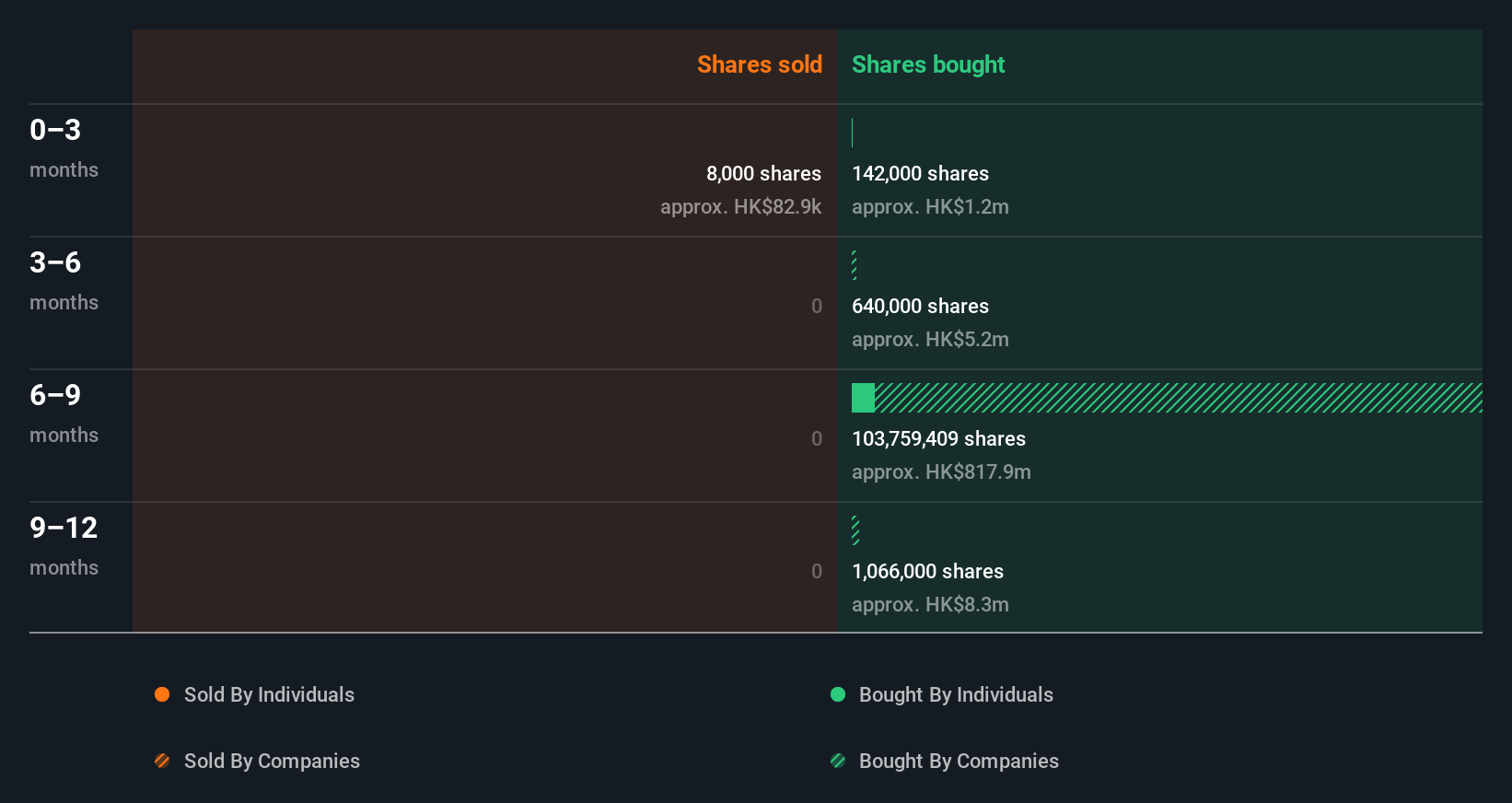1512x803 pixels.
Task: Click the approx. HK$8.3m value
Action: click(x=930, y=604)
